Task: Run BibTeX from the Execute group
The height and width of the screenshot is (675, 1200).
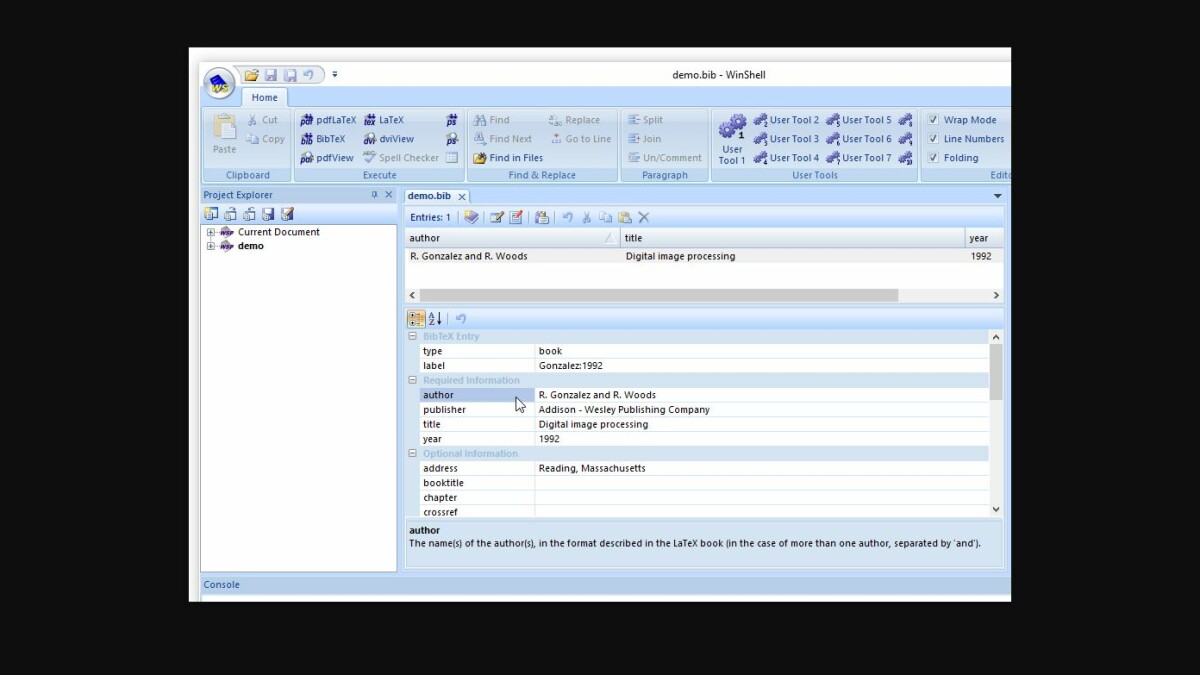Action: (x=323, y=139)
